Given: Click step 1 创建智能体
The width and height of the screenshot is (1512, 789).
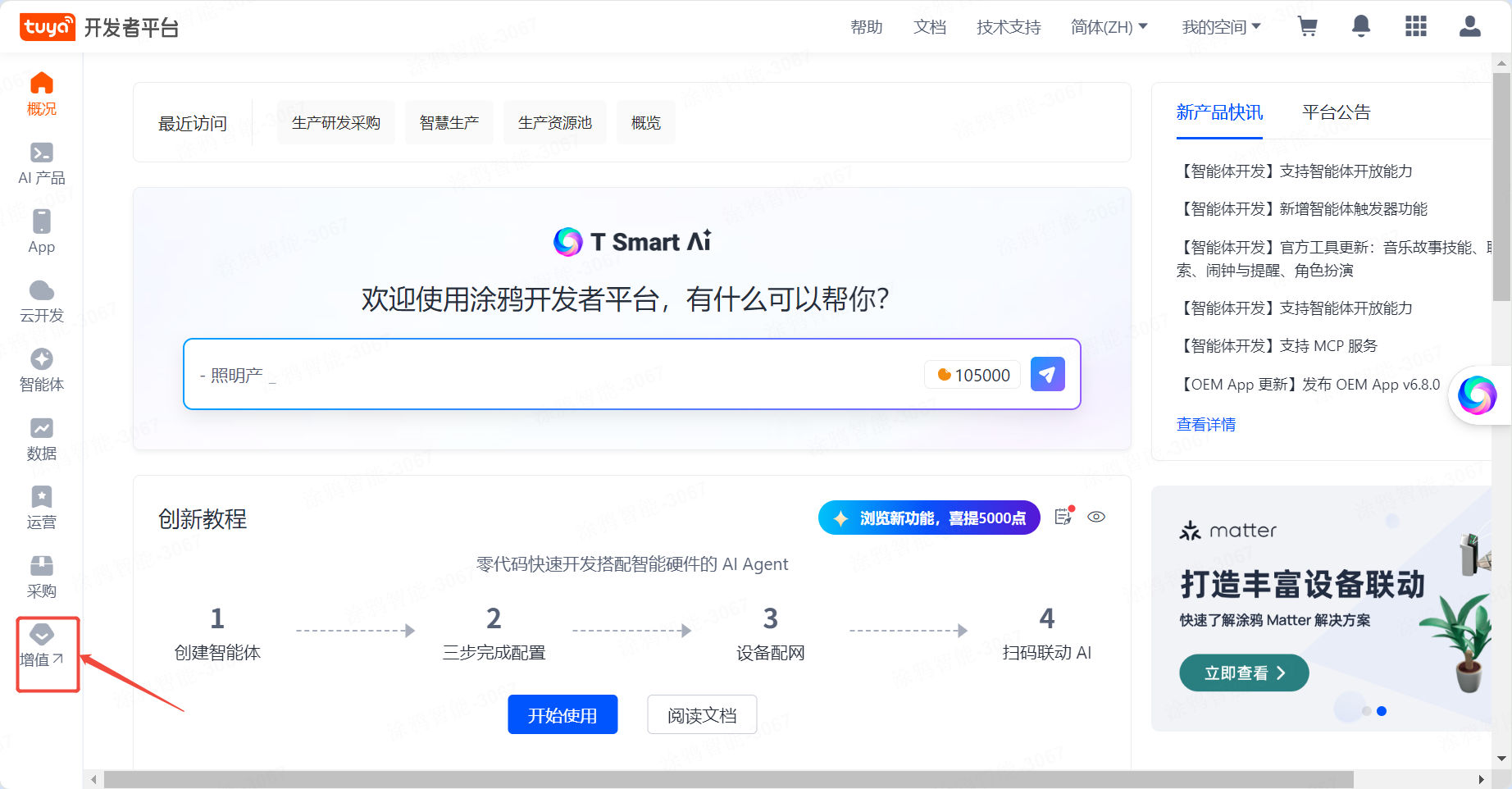Looking at the screenshot, I should (217, 634).
